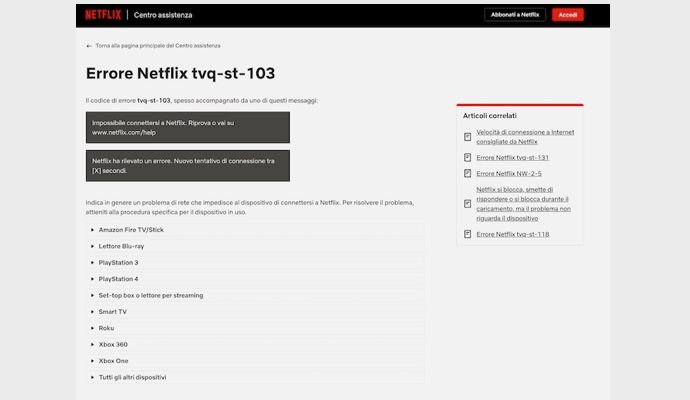Open the Centro assistenza home link

[163, 15]
